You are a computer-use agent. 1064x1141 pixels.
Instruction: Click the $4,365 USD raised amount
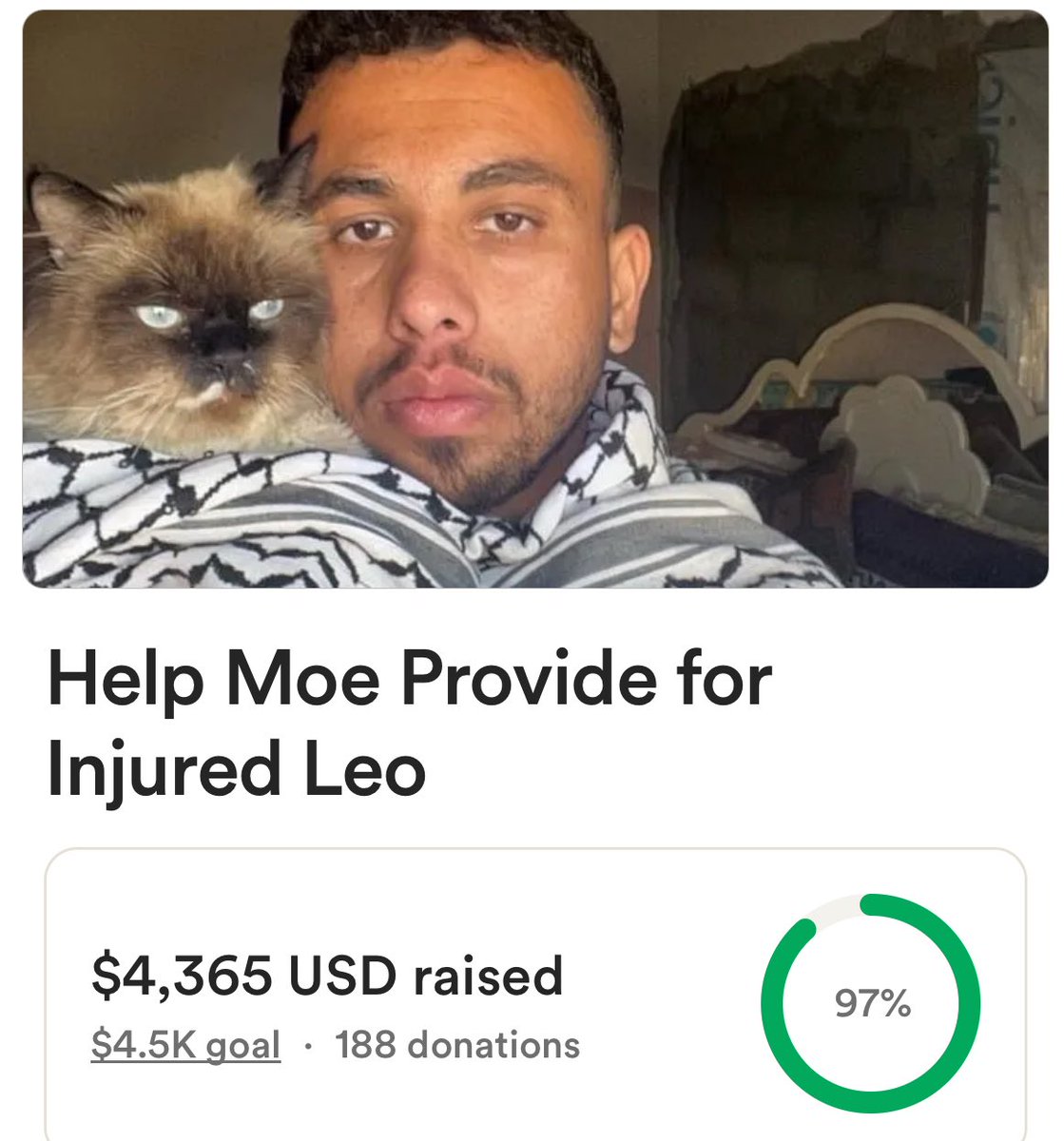(x=327, y=977)
